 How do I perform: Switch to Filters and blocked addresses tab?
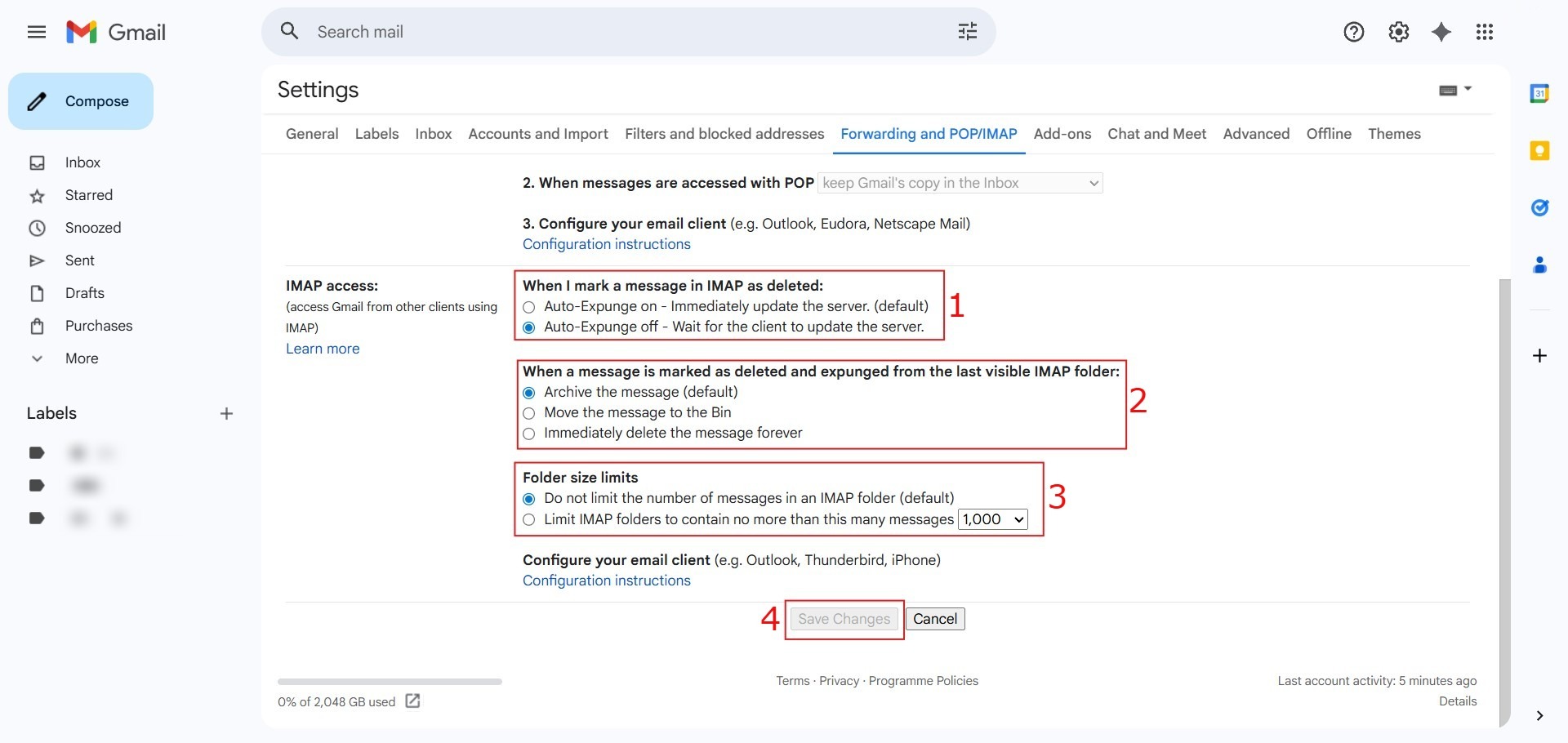click(724, 134)
